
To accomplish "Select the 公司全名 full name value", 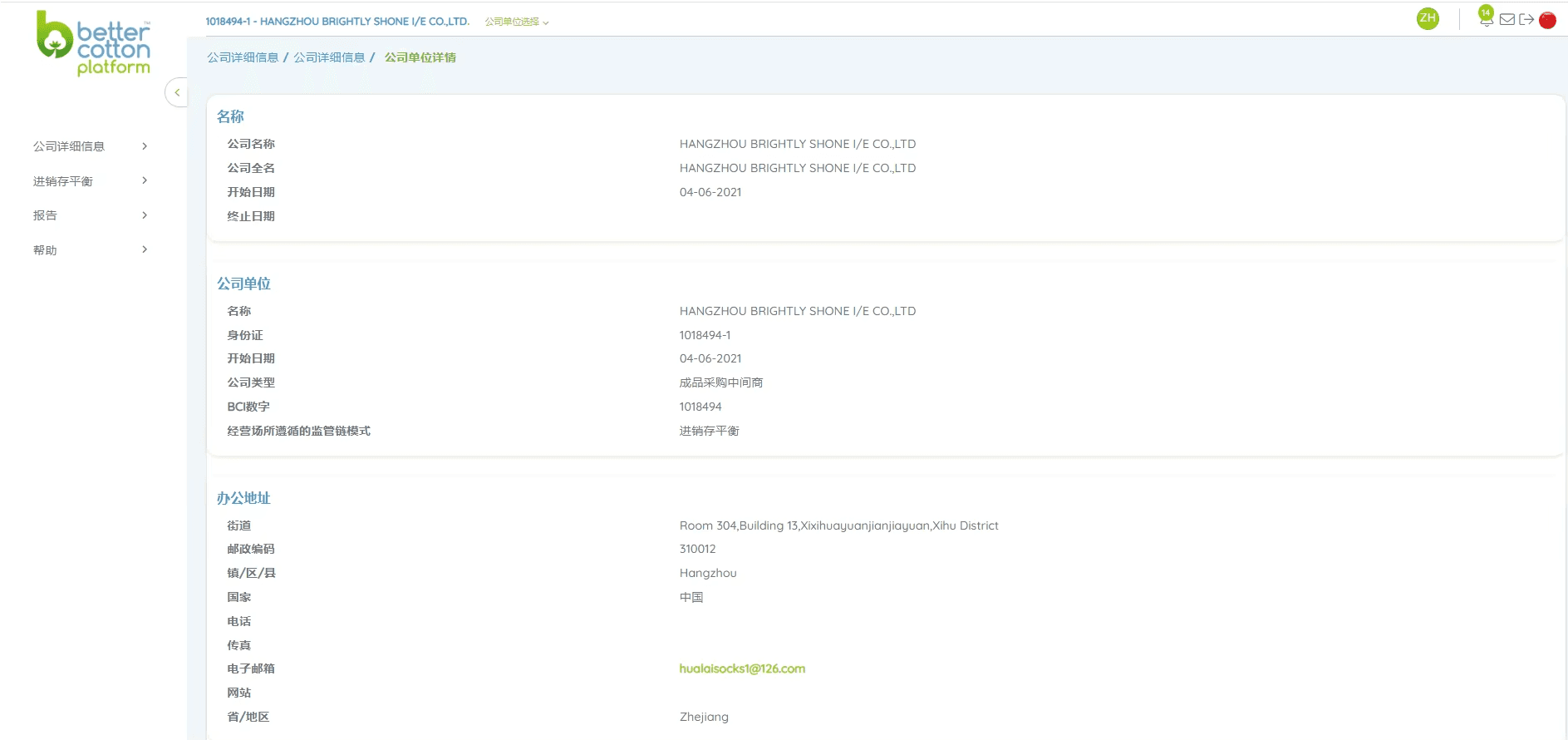I will (798, 168).
